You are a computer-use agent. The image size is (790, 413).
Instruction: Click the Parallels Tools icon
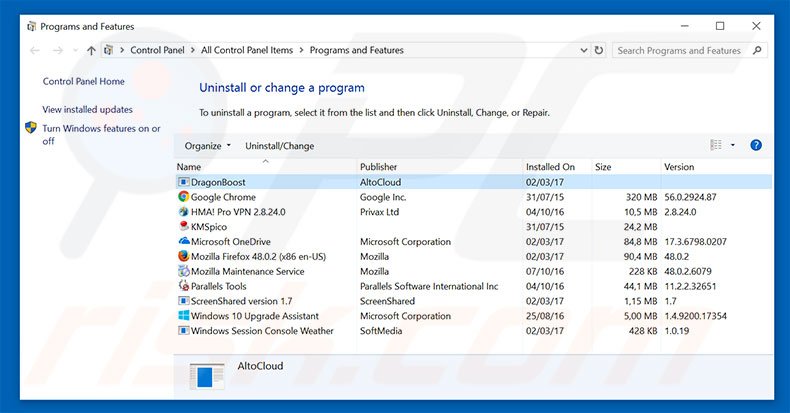(183, 286)
